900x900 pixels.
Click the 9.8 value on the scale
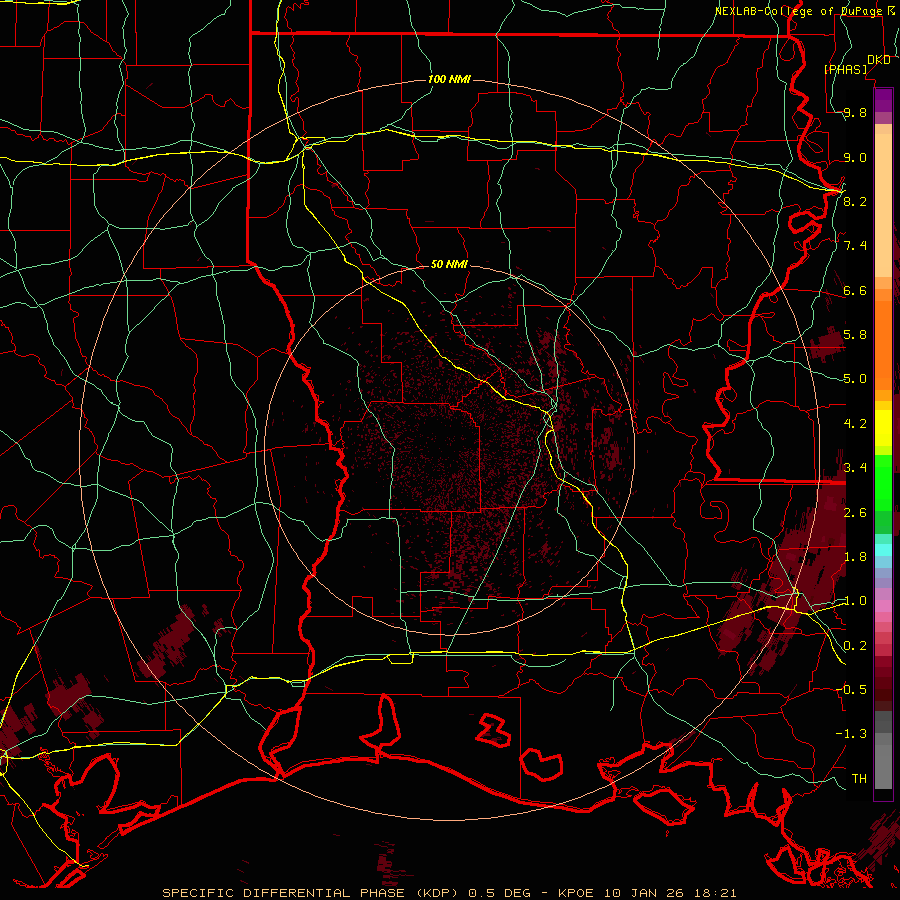pos(855,113)
